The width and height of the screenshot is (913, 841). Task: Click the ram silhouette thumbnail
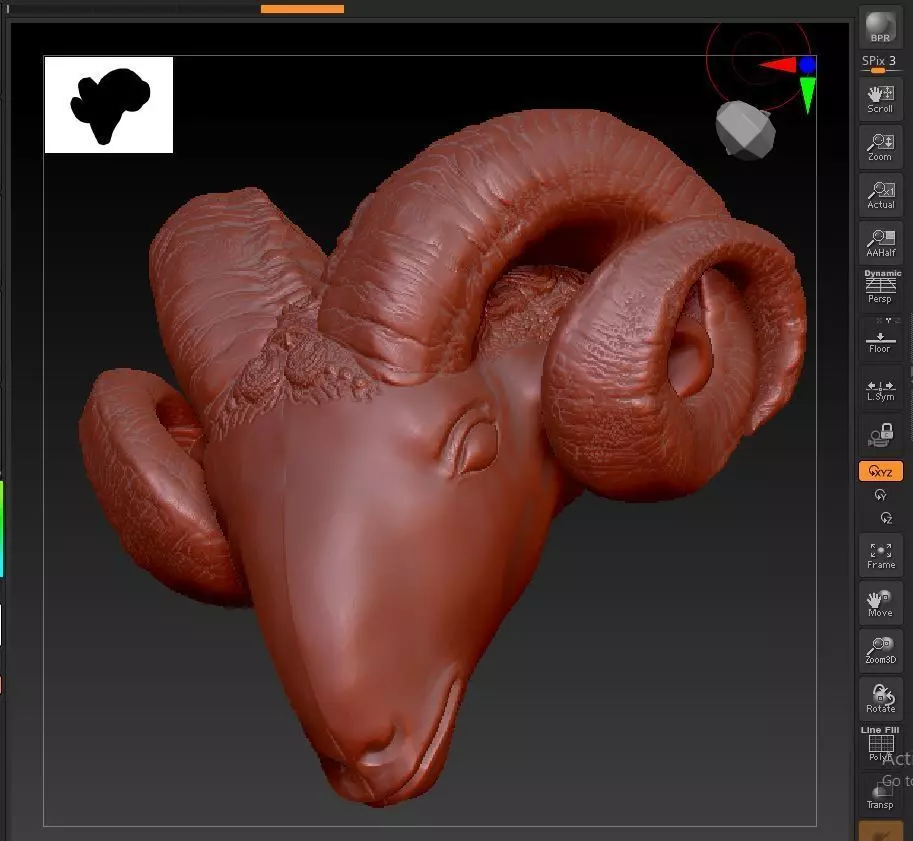[x=109, y=105]
